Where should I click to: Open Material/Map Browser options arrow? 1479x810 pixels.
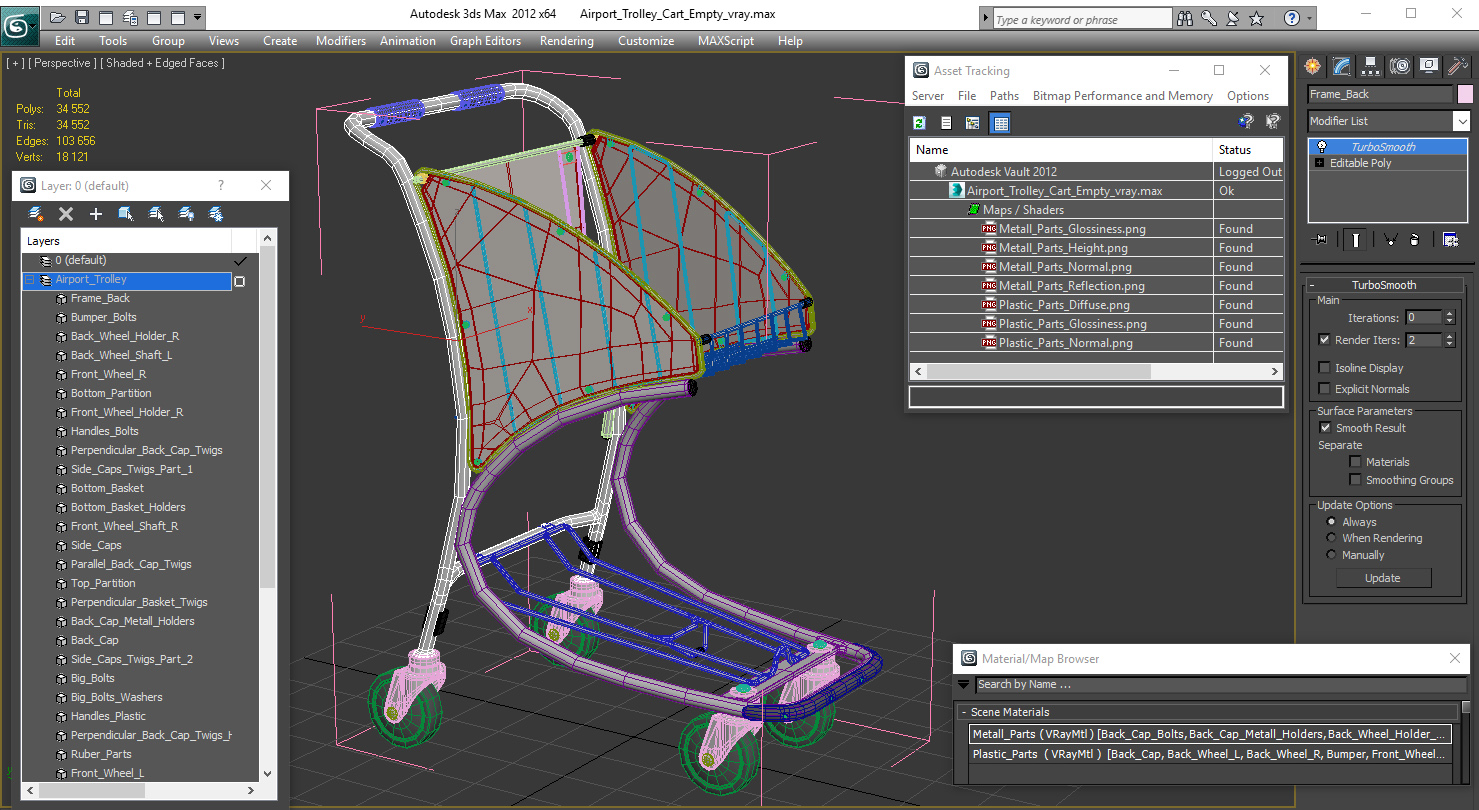coord(964,685)
